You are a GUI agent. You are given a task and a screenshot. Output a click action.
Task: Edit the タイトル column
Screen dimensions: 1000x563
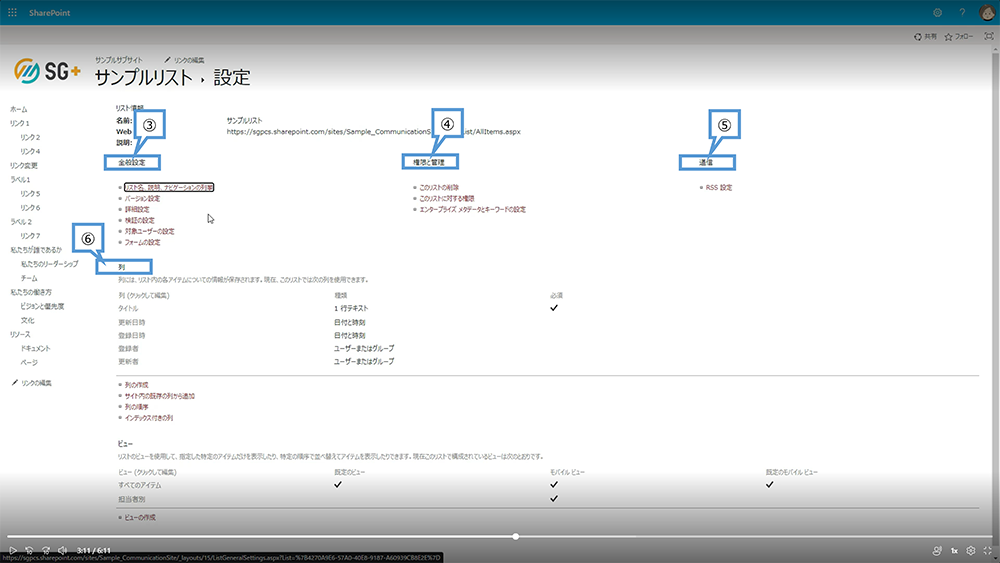point(128,308)
